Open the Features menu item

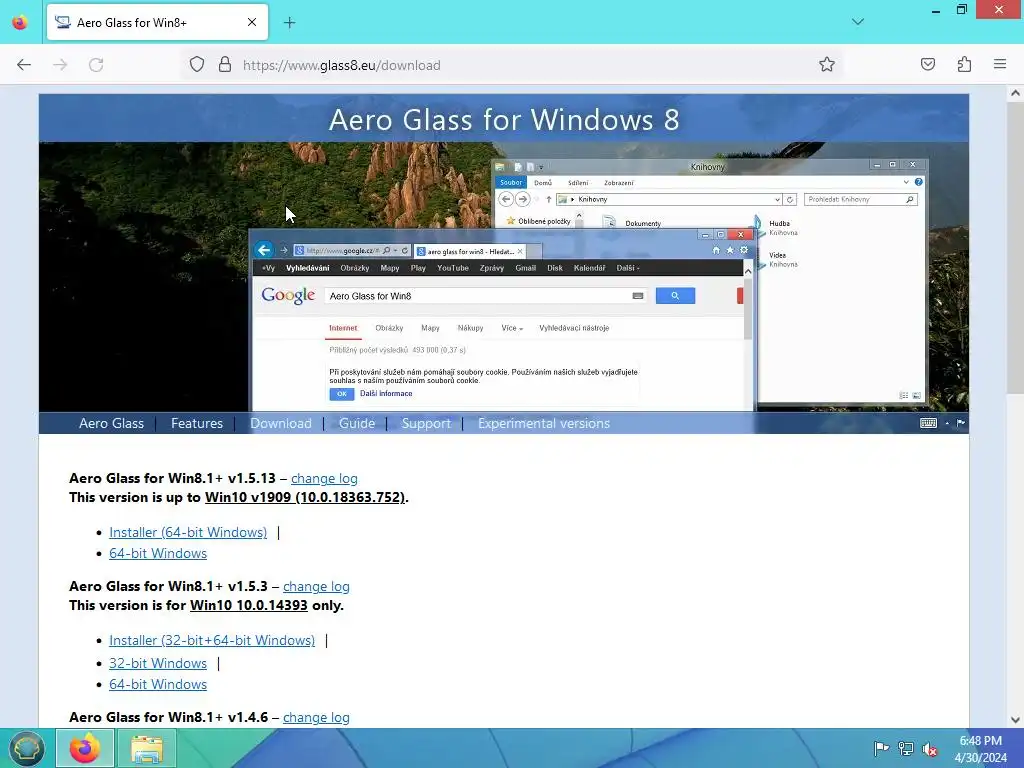197,423
